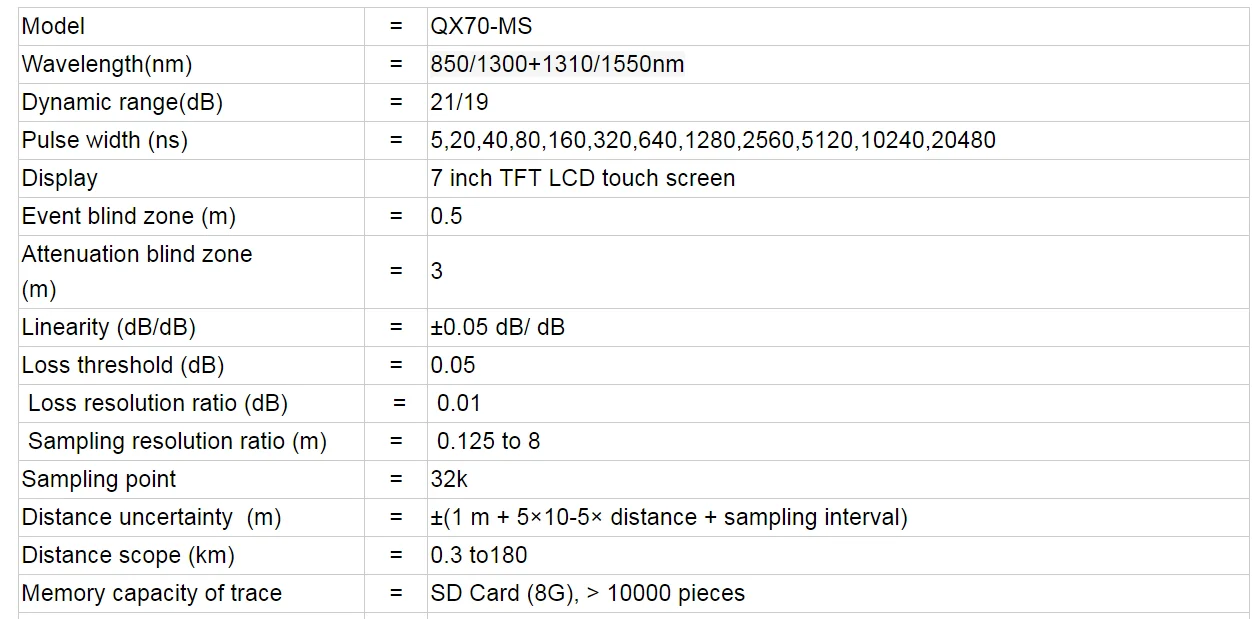Image resolution: width=1260 pixels, height=619 pixels.
Task: Select the 21/19 dynamic range value
Action: click(459, 102)
